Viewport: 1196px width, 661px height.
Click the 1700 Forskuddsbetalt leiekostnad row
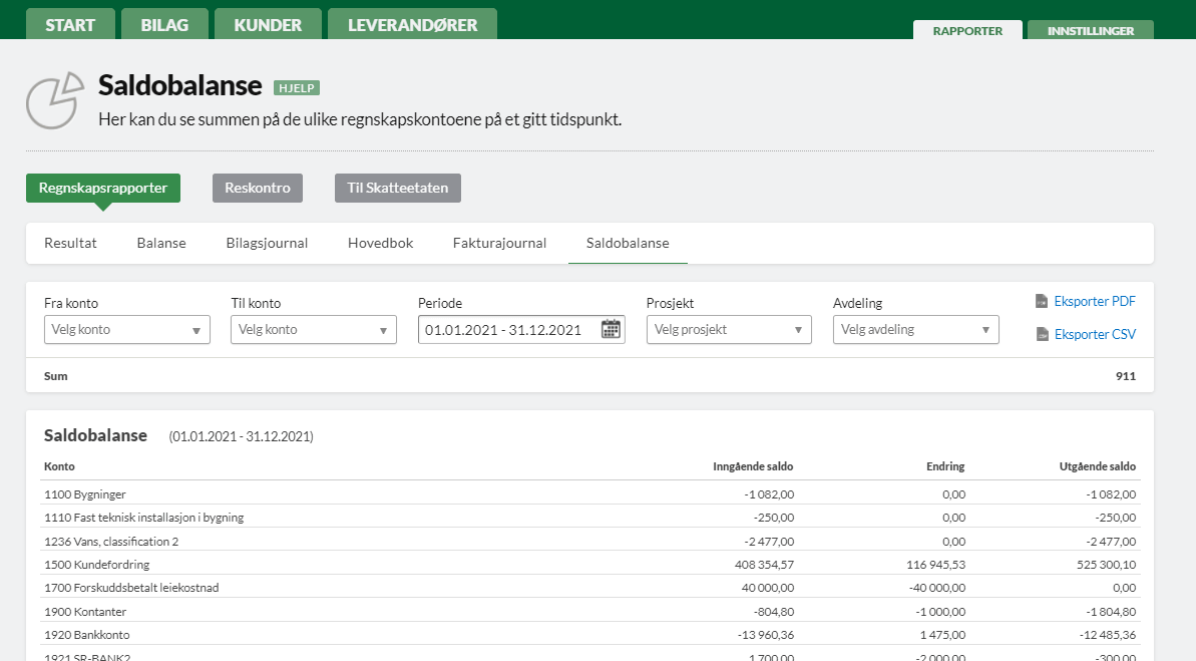click(x=590, y=588)
